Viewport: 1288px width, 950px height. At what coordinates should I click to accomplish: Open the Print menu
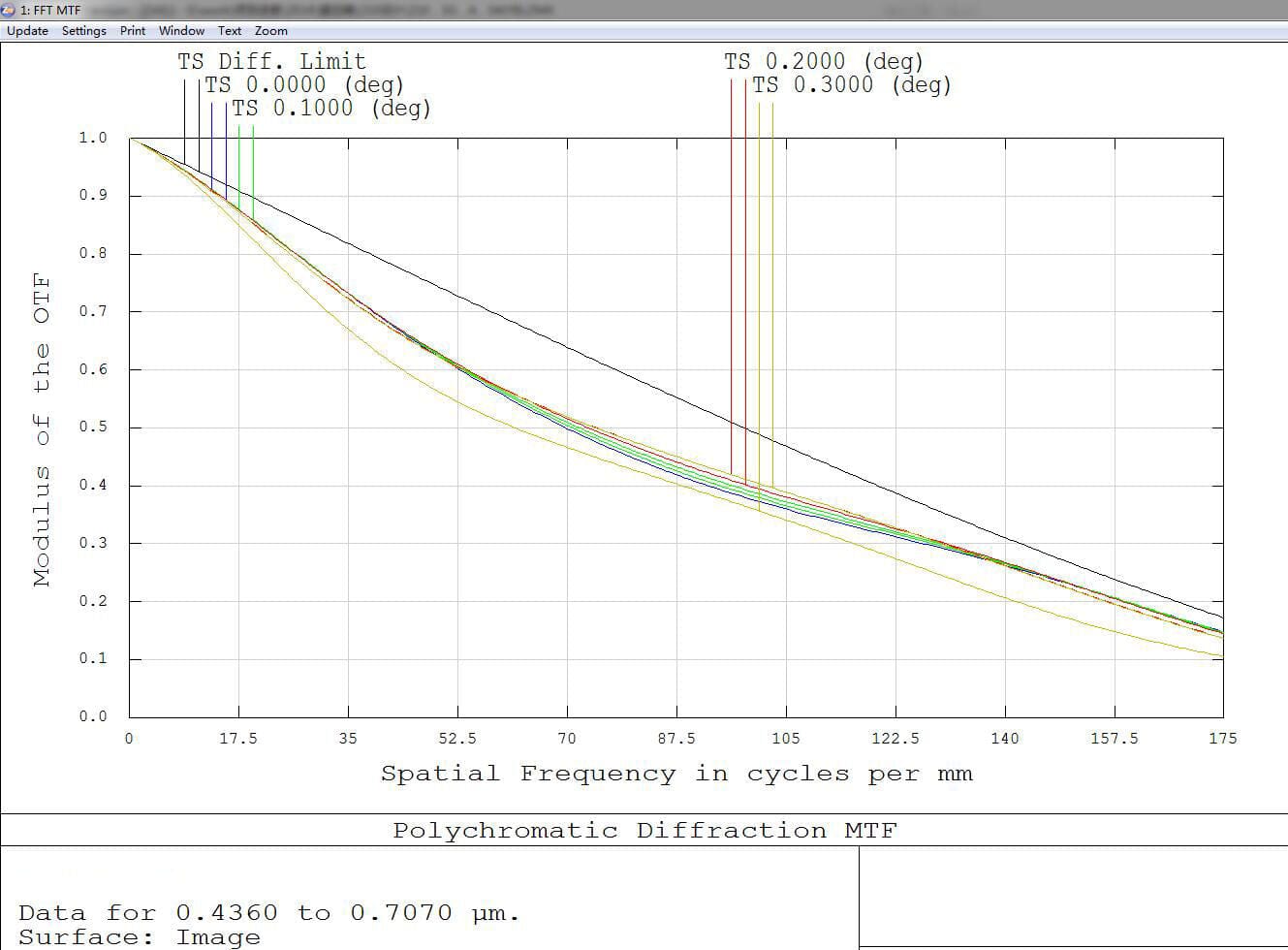point(133,31)
